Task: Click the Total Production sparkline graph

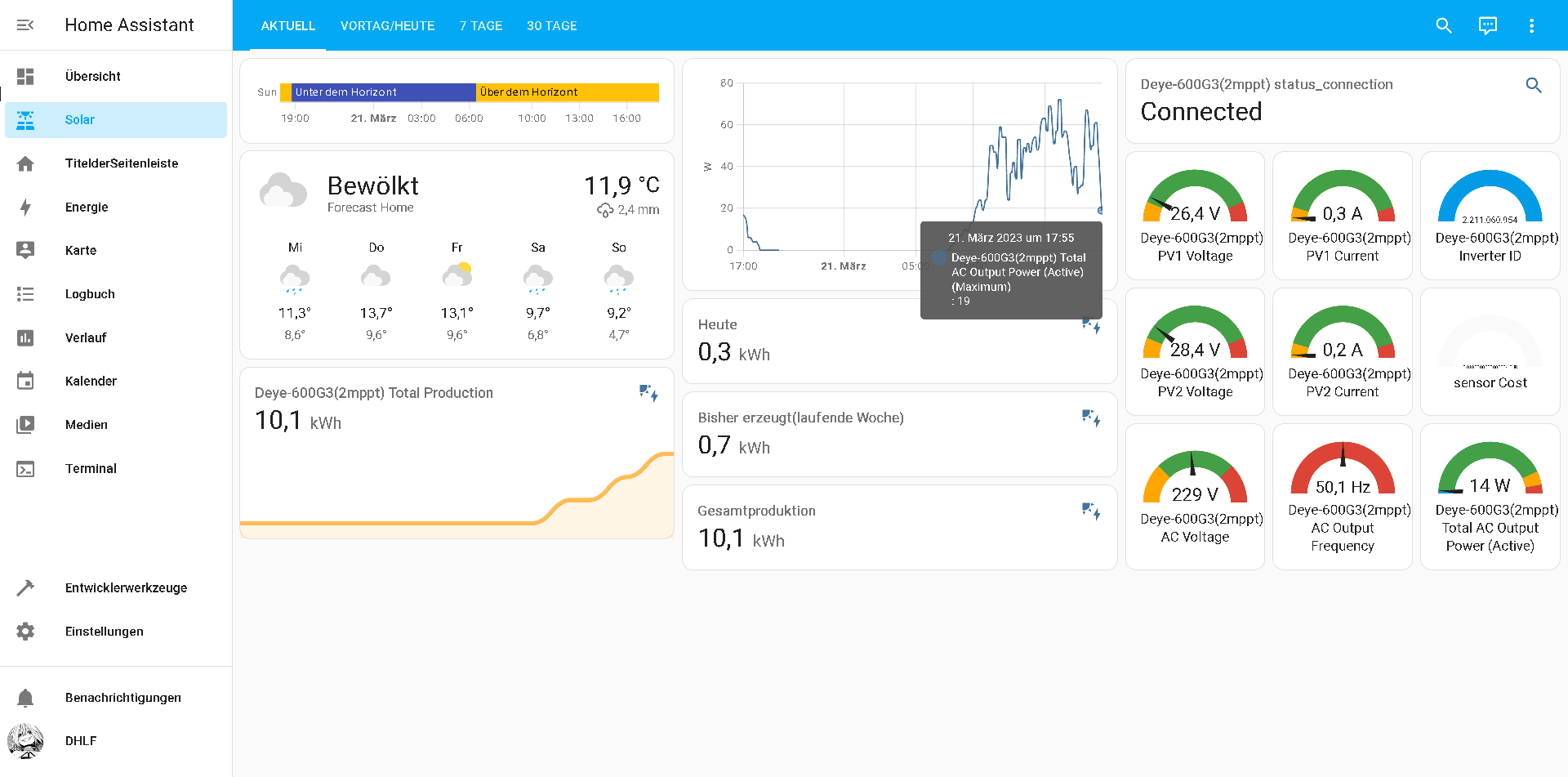Action: pos(457,494)
